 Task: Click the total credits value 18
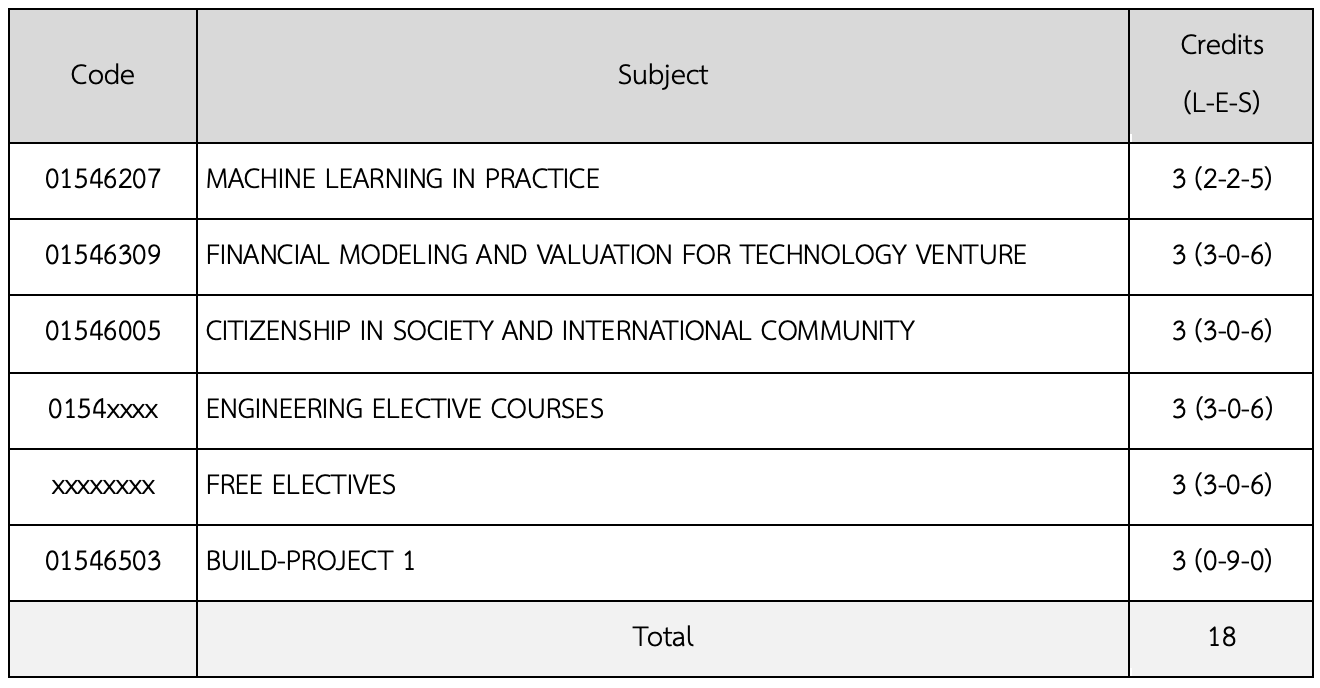click(1221, 637)
